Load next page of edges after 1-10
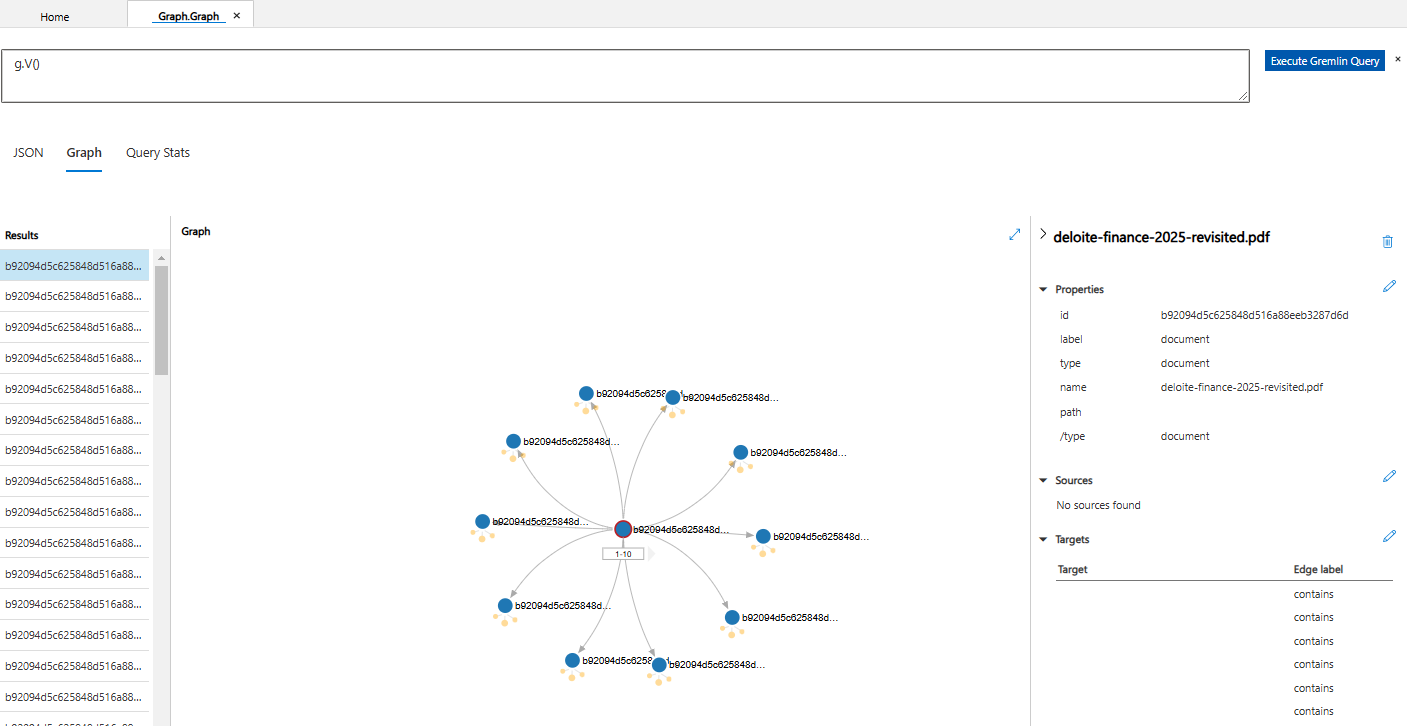The width and height of the screenshot is (1407, 726). point(650,552)
